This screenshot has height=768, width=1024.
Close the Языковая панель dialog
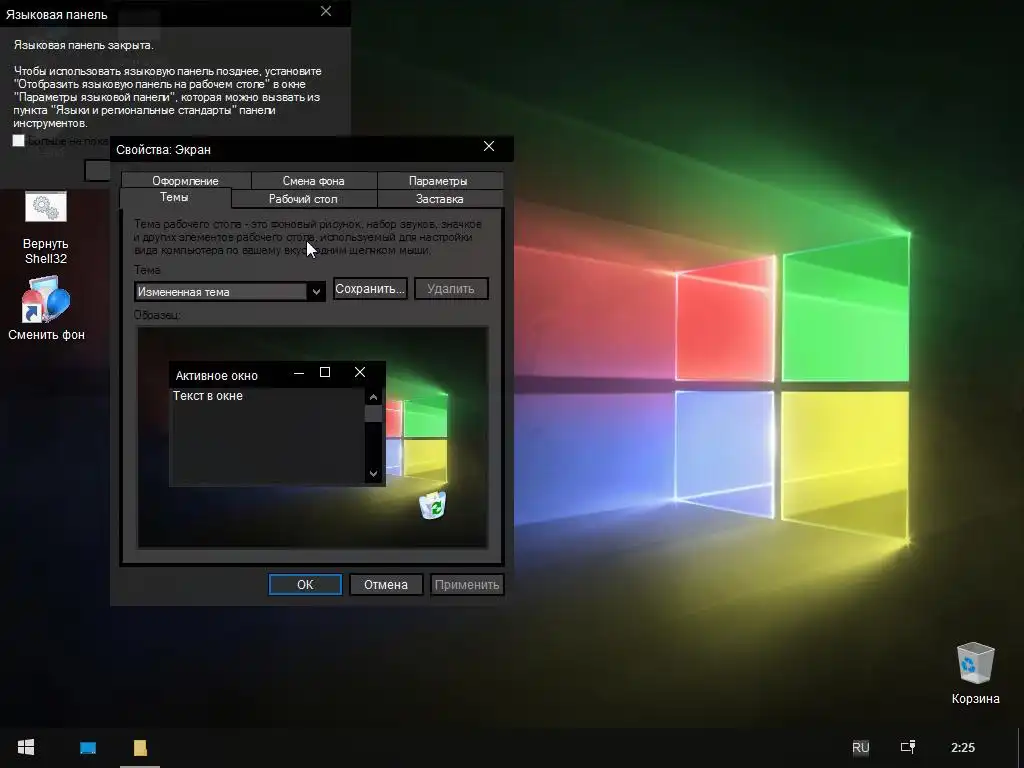tap(326, 12)
